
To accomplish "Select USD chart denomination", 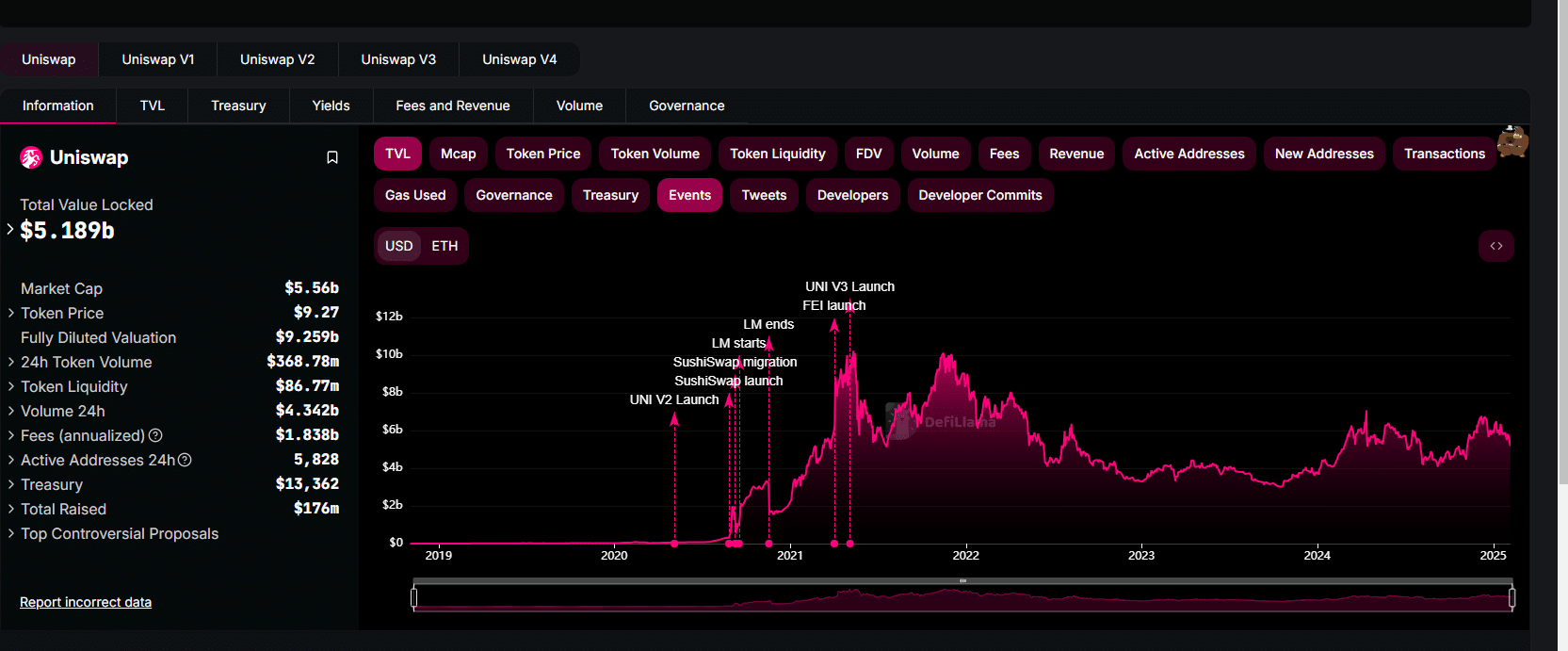I will click(399, 246).
